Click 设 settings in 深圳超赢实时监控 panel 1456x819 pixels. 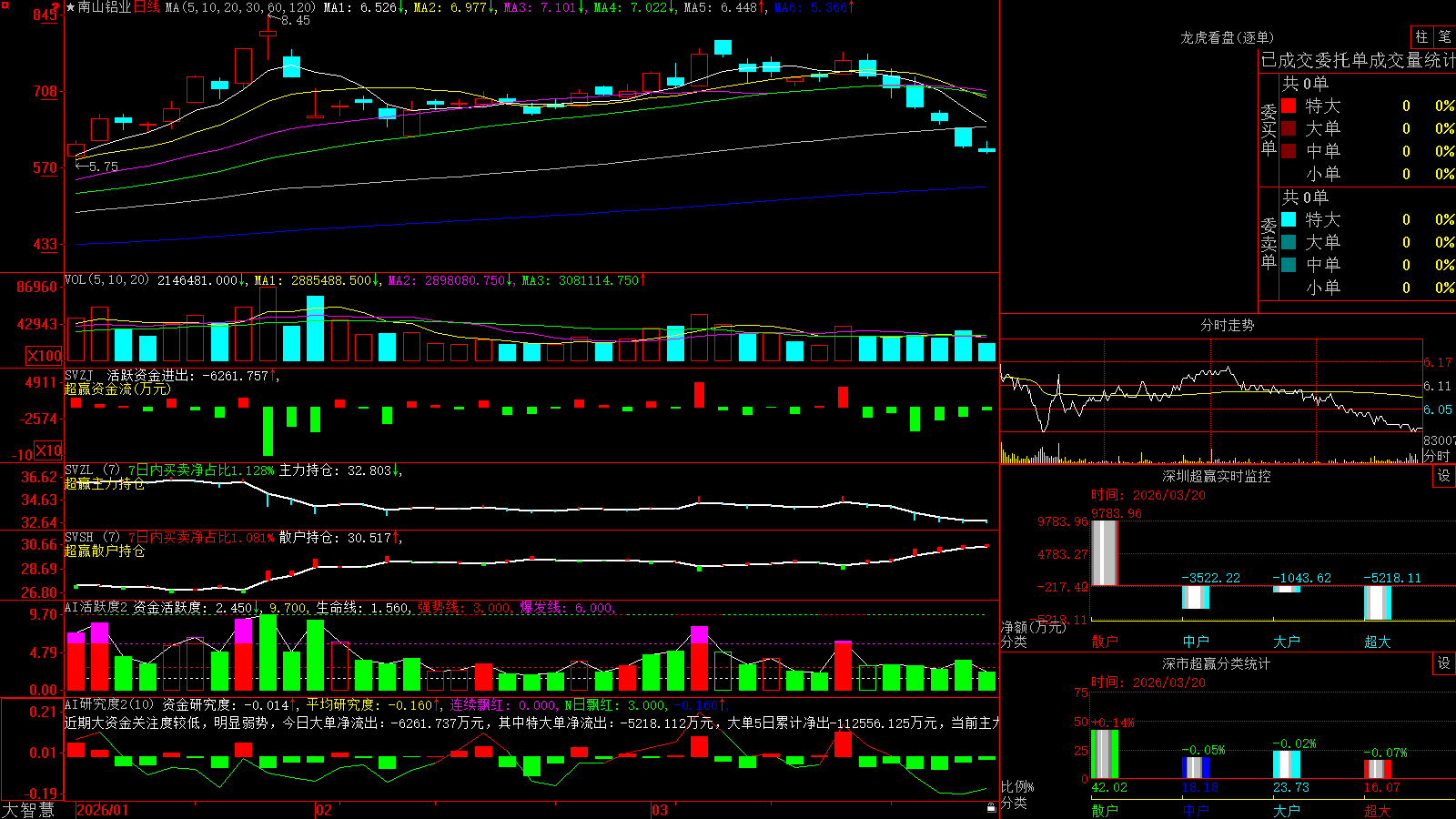[x=1444, y=476]
